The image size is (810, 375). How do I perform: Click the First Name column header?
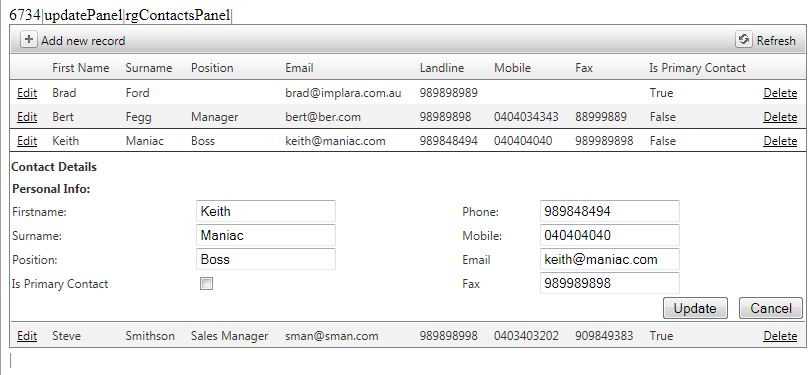(x=81, y=68)
